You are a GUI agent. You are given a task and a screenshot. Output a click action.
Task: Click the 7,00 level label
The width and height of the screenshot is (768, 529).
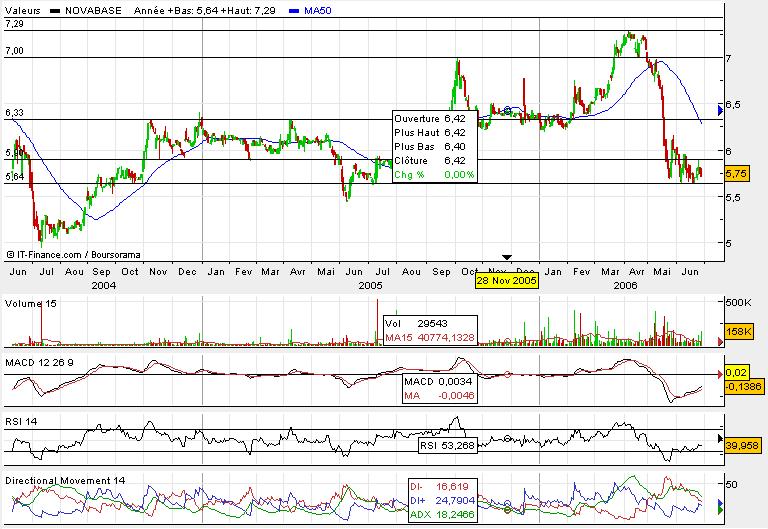click(14, 50)
